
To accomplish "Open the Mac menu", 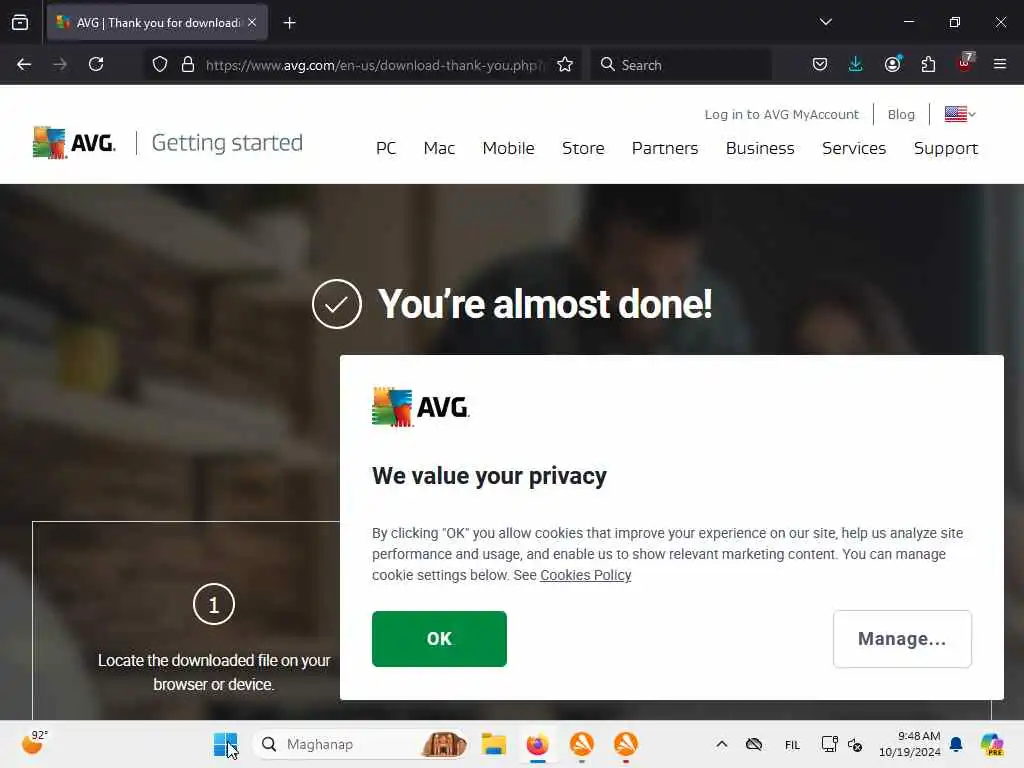I will click(439, 148).
